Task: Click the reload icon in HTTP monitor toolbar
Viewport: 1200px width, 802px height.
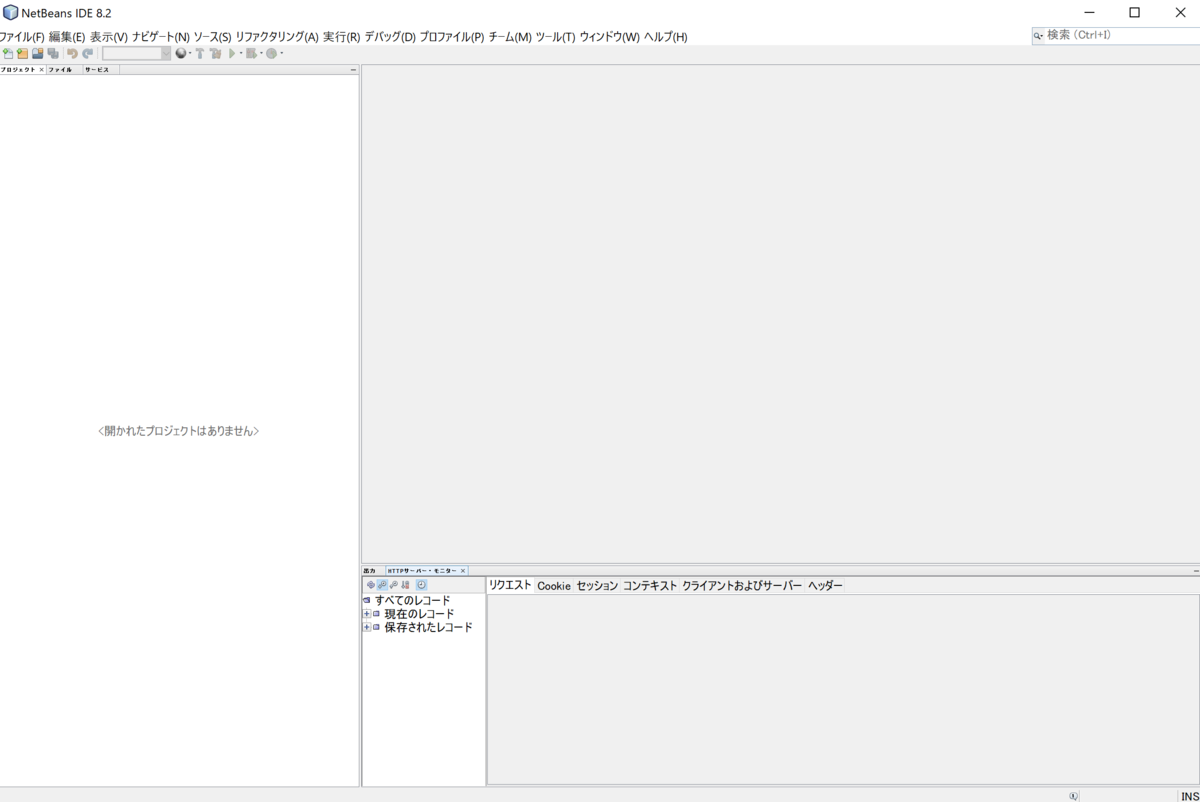Action: tap(371, 585)
